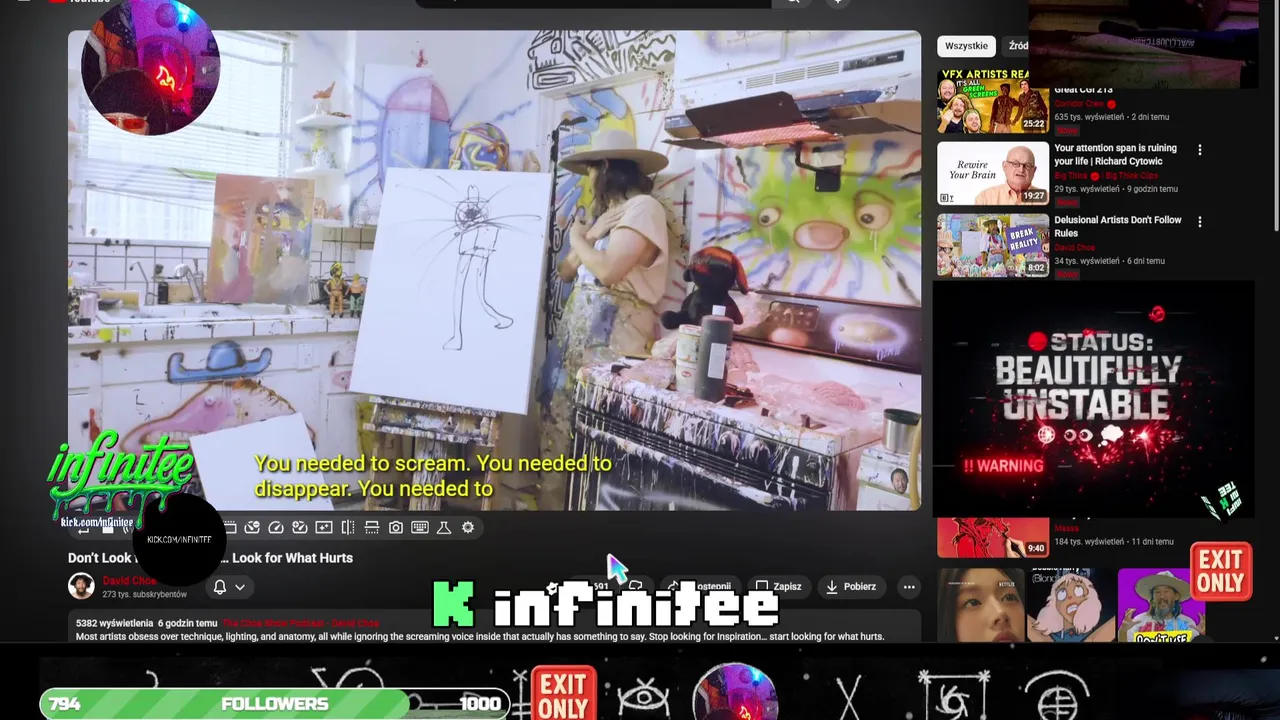Open extension settings with the gear icon
The height and width of the screenshot is (720, 1280).
coord(468,527)
